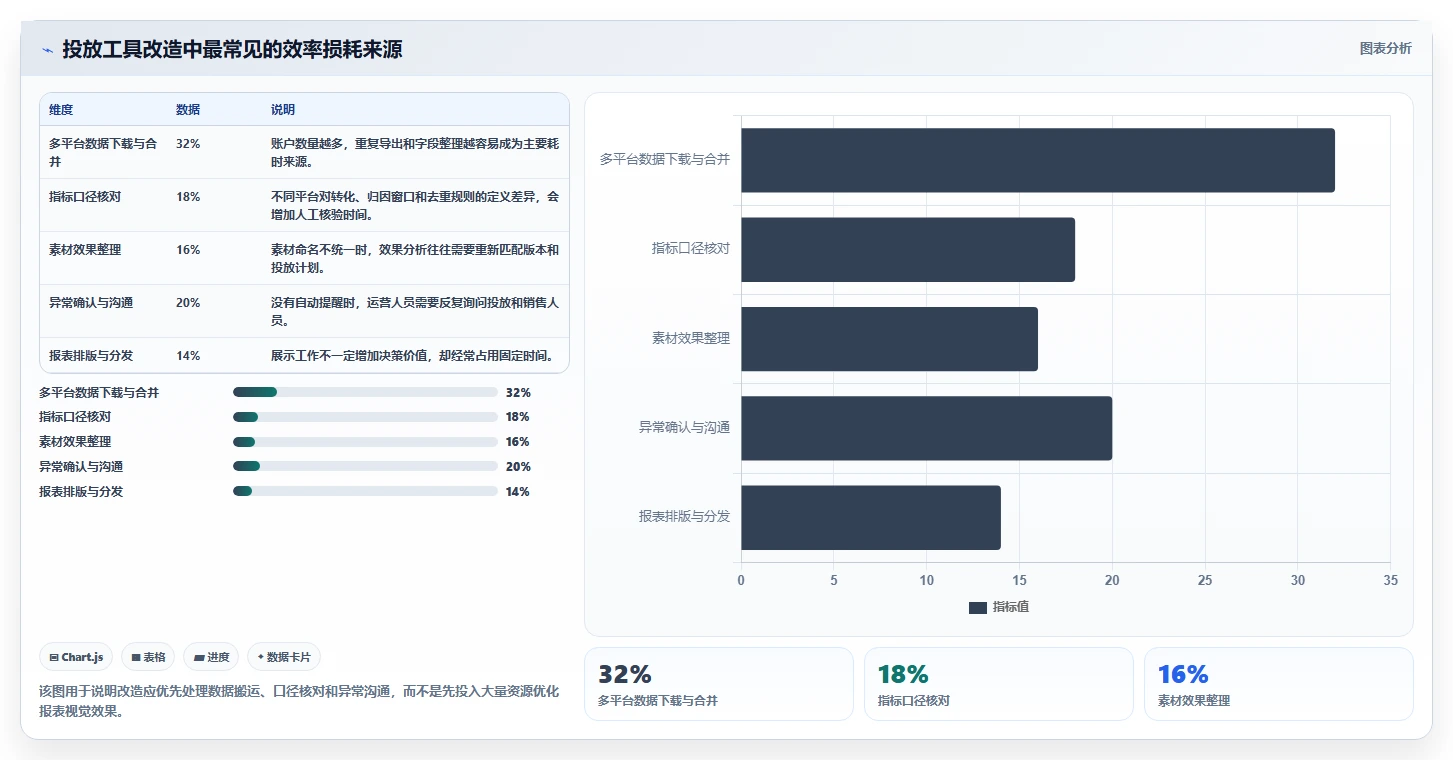Click the Chart.js tag
The image size is (1453, 760).
[x=77, y=657]
